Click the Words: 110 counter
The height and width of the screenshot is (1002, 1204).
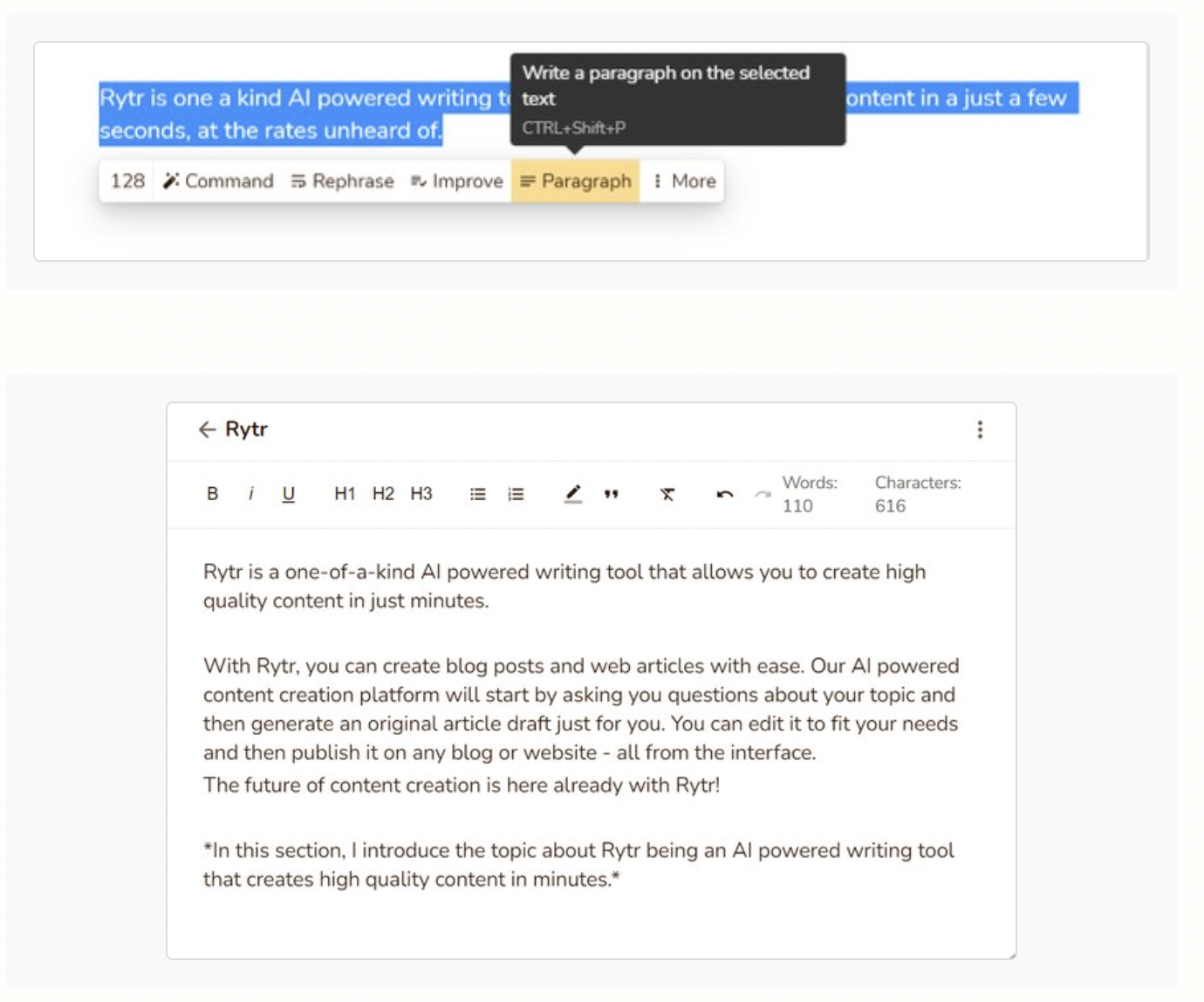point(810,494)
